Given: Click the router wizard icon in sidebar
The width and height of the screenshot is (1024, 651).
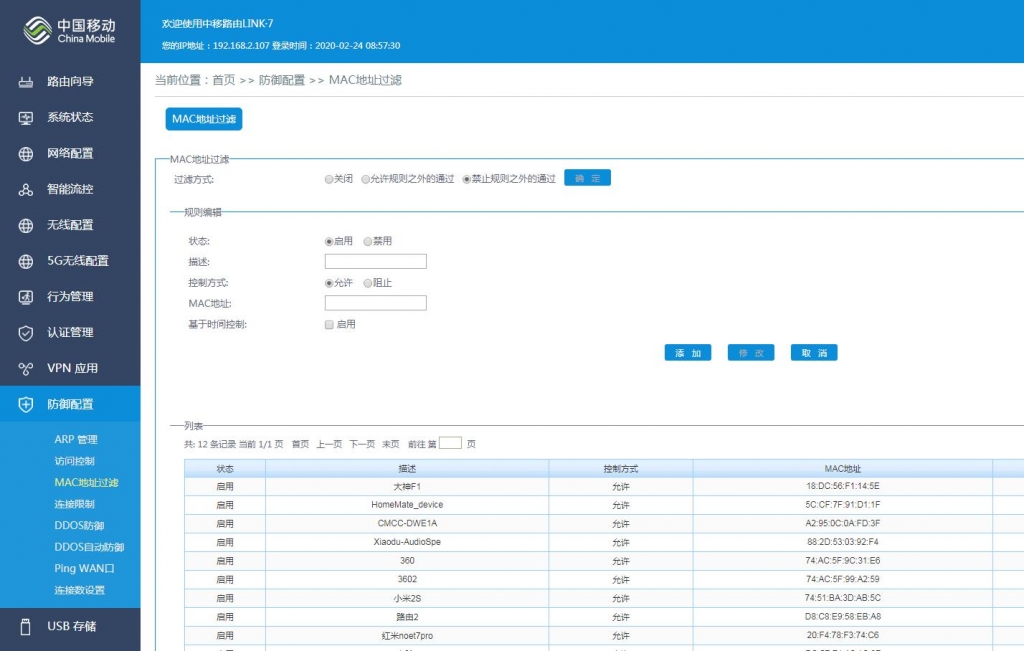Looking at the screenshot, I should coord(25,82).
